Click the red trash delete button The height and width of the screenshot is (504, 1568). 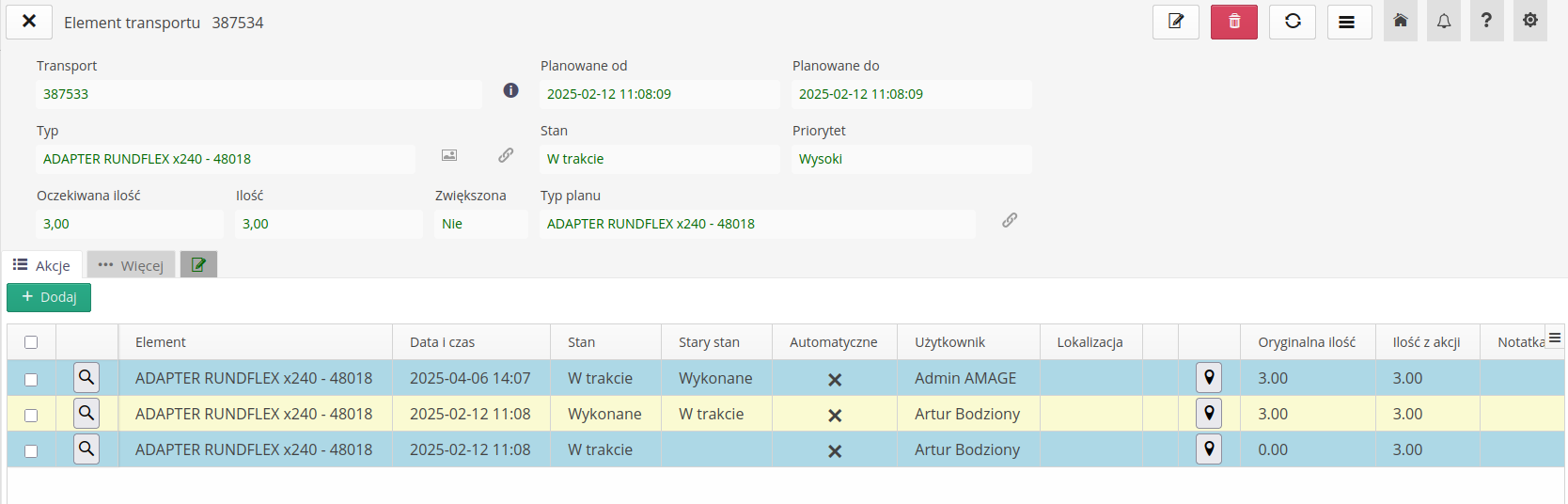point(1233,22)
